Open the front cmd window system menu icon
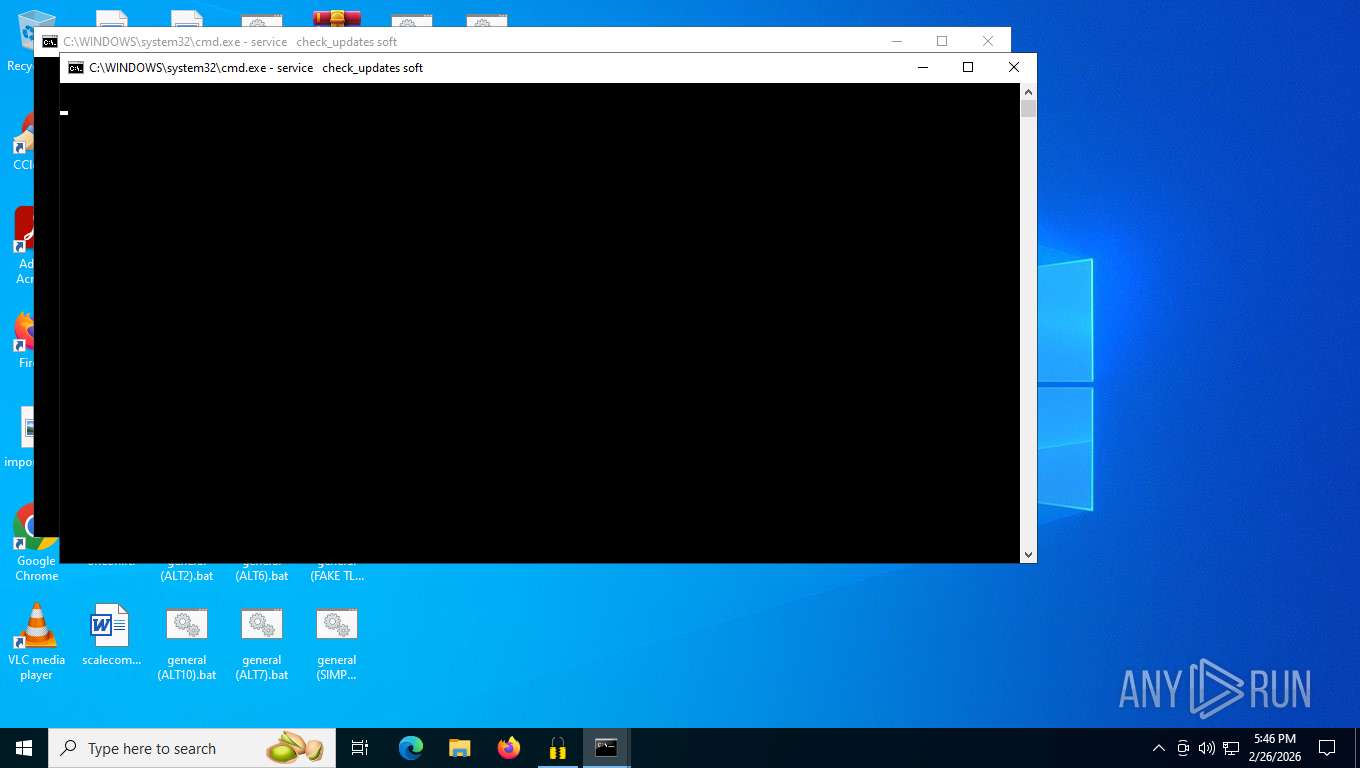Viewport: 1360px width, 768px height. click(x=76, y=68)
